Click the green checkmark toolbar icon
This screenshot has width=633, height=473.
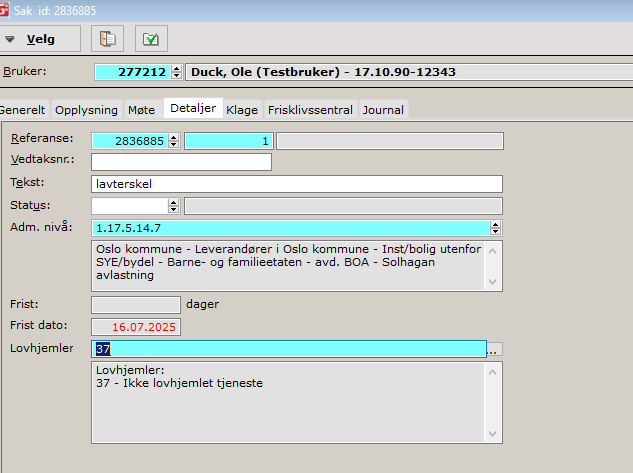tap(151, 39)
